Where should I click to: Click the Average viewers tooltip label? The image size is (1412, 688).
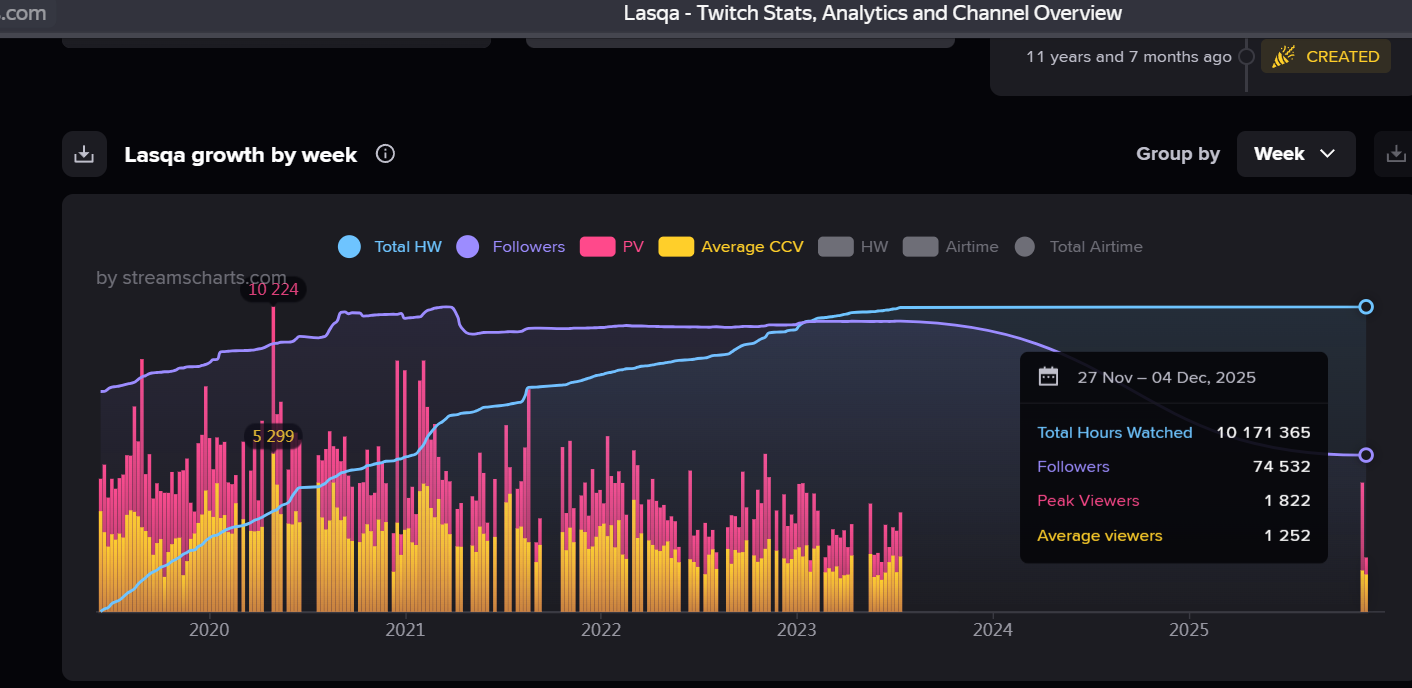(x=1100, y=536)
